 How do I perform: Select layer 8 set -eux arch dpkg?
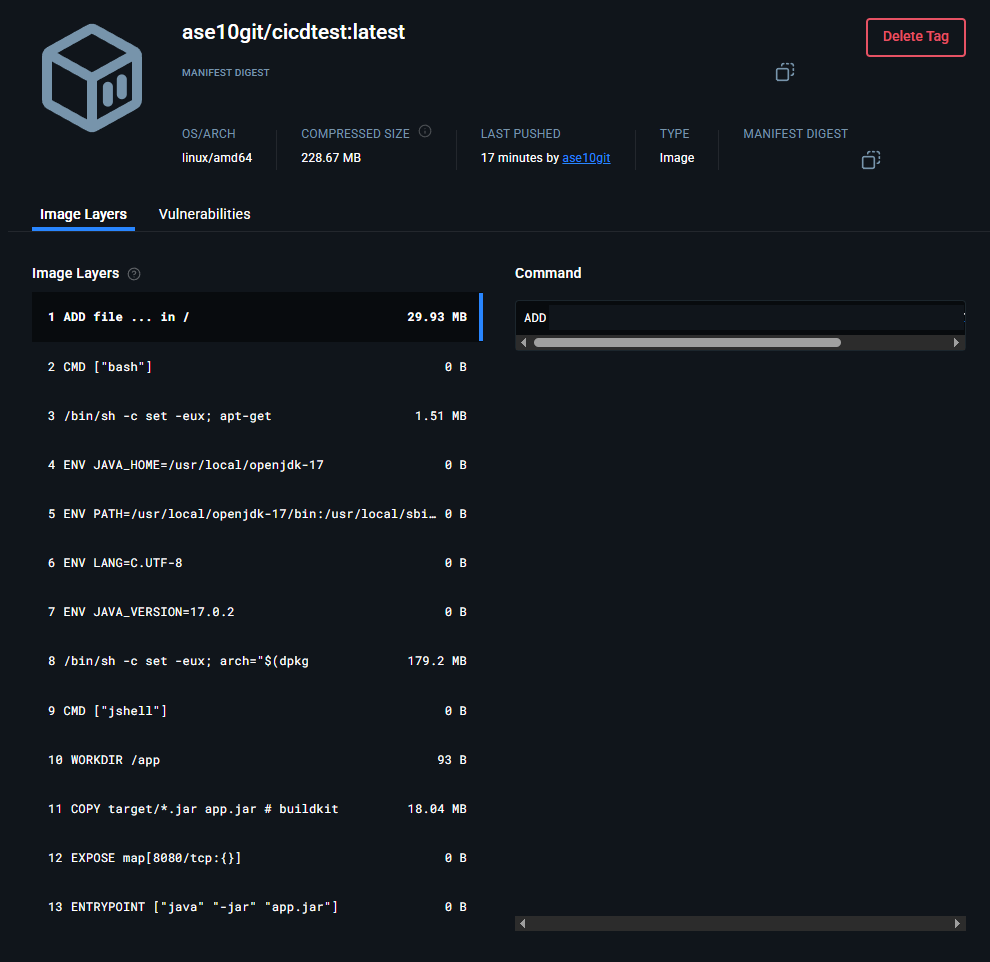[x=257, y=661]
